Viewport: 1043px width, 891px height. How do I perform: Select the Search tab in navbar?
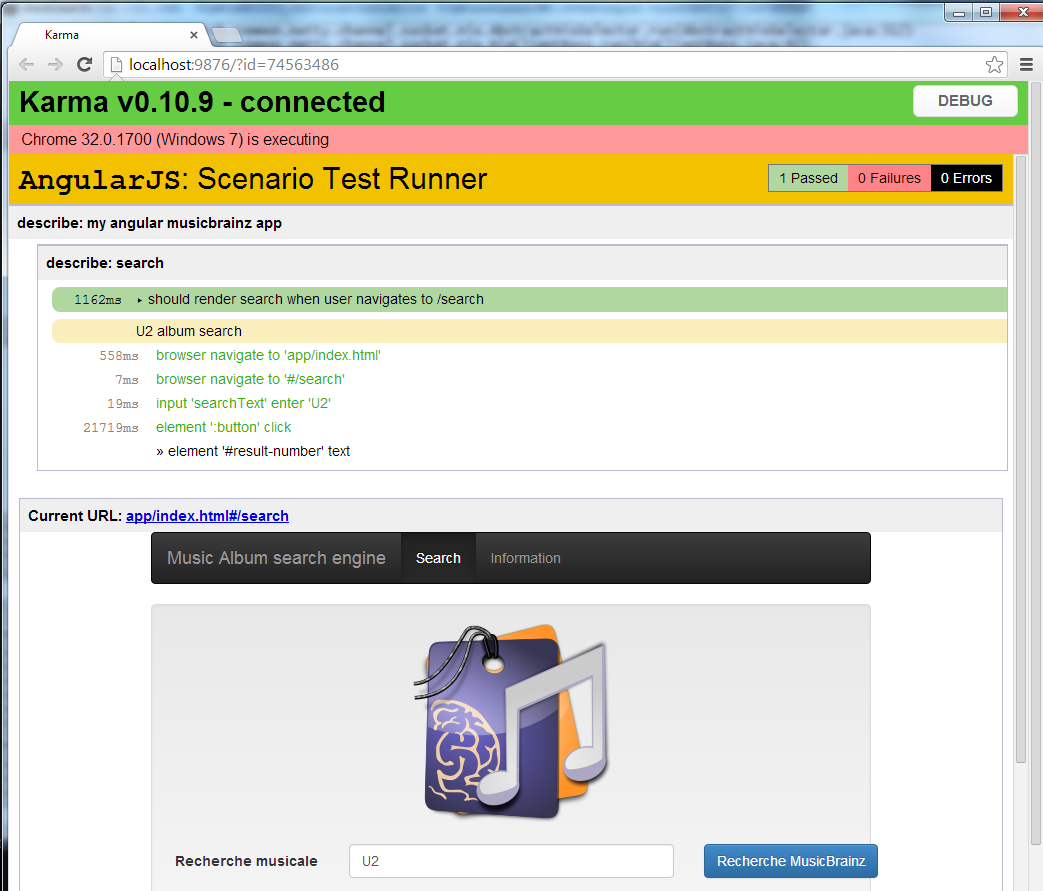point(438,558)
